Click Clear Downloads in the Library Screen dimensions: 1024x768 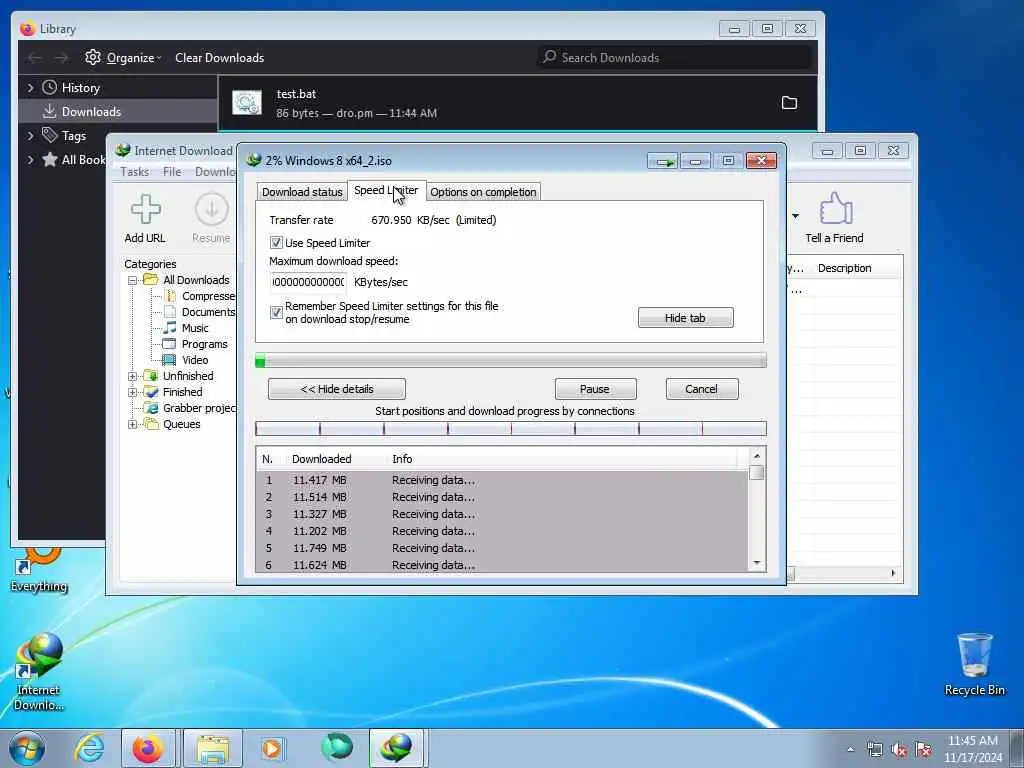(x=219, y=57)
